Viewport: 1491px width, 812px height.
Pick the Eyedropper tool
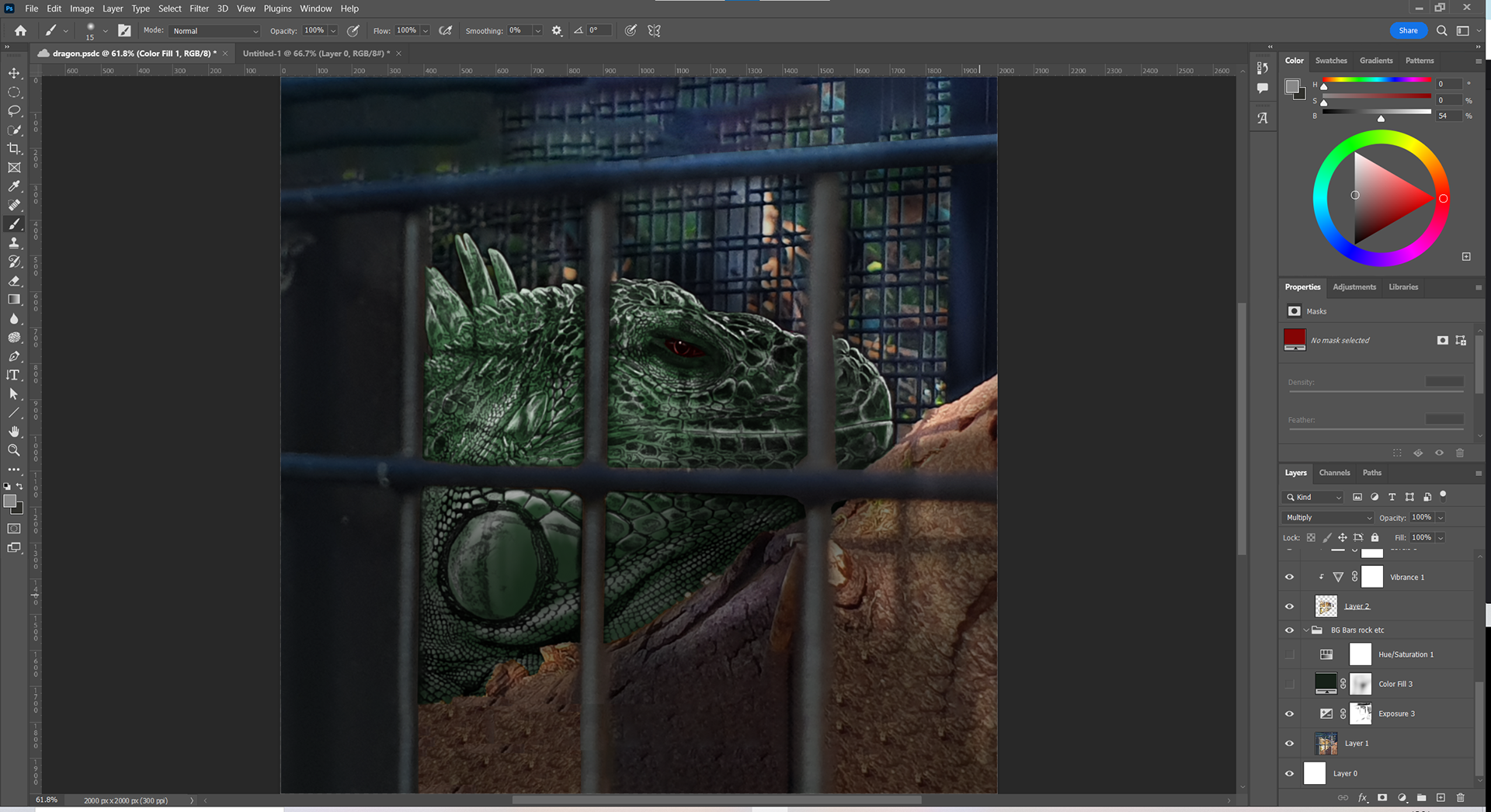[14, 186]
